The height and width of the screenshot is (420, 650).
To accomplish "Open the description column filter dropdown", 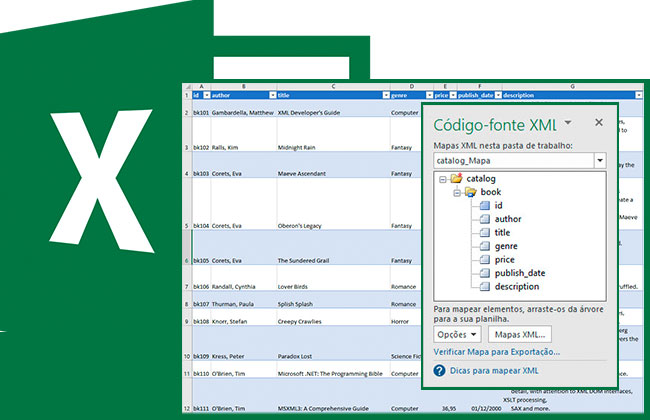I will click(x=639, y=95).
